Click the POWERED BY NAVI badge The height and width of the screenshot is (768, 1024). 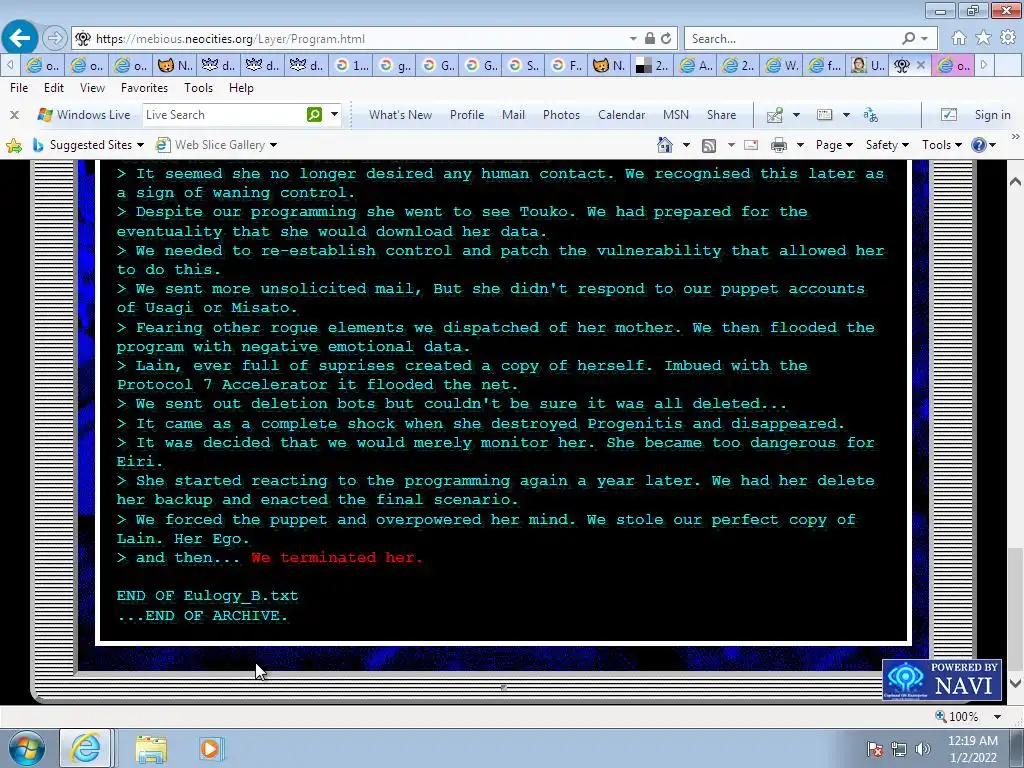942,680
